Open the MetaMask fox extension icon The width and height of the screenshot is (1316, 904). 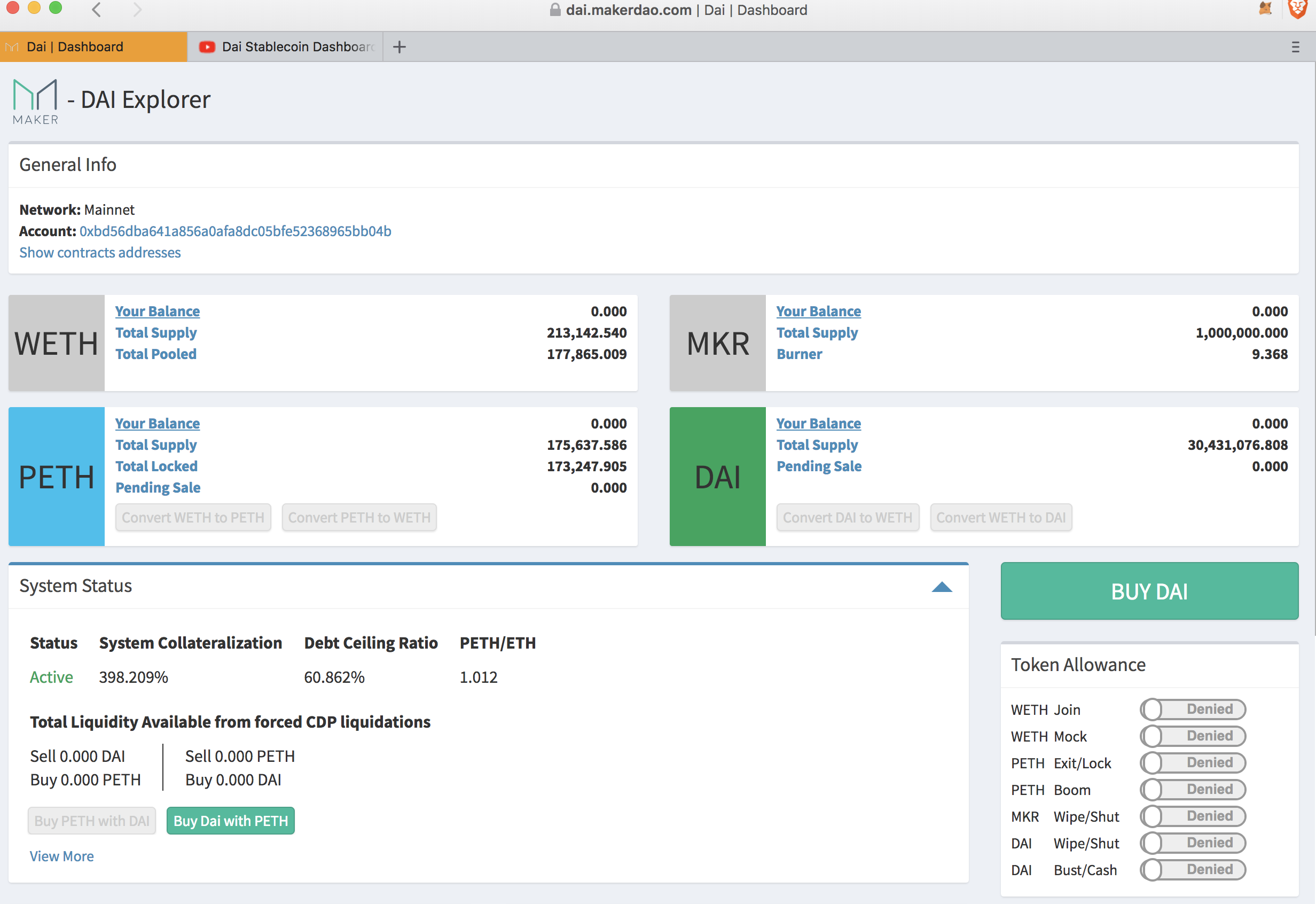[1265, 9]
